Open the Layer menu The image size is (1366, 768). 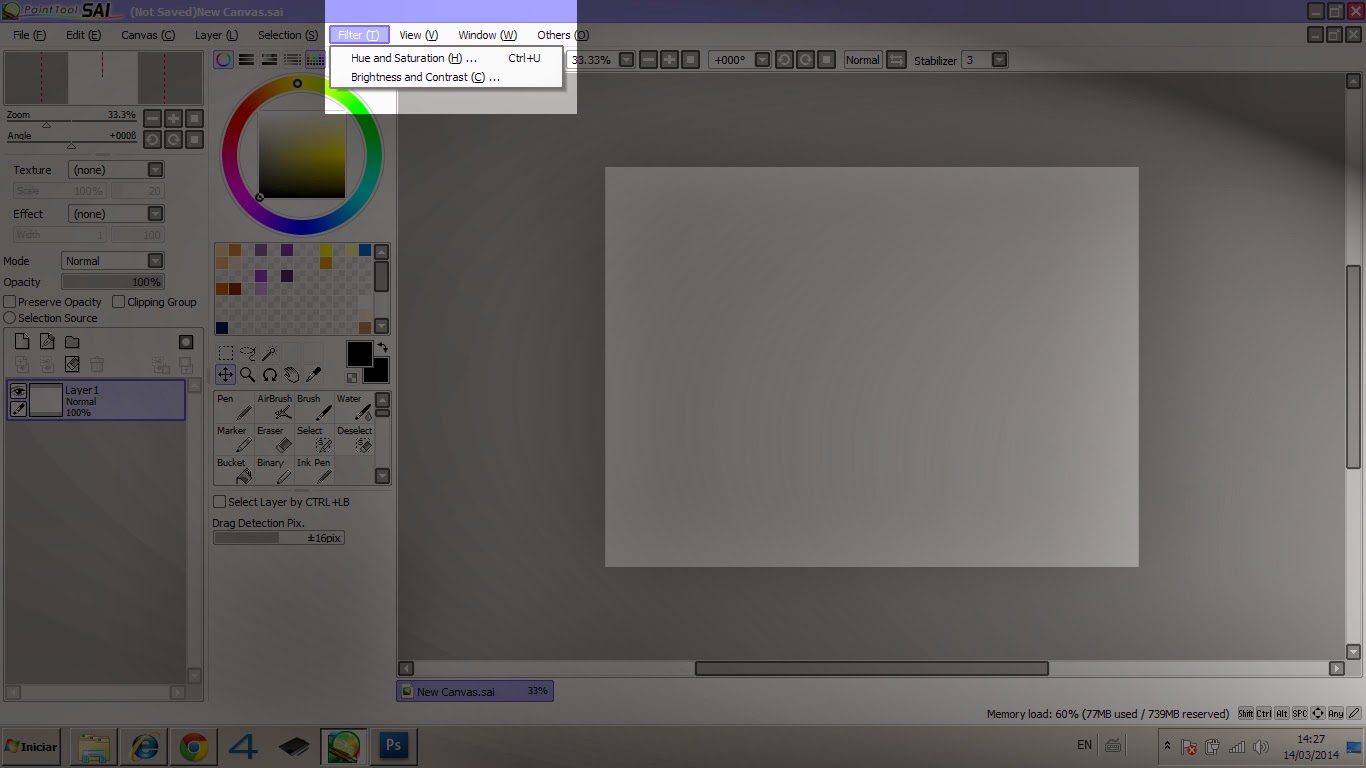[216, 35]
